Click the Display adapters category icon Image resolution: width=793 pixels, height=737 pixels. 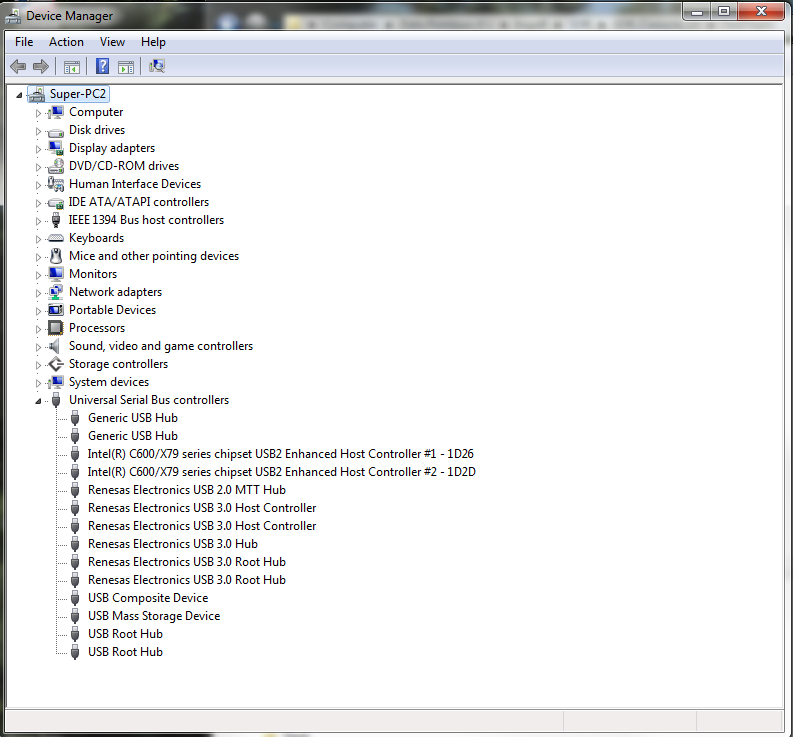tap(56, 148)
